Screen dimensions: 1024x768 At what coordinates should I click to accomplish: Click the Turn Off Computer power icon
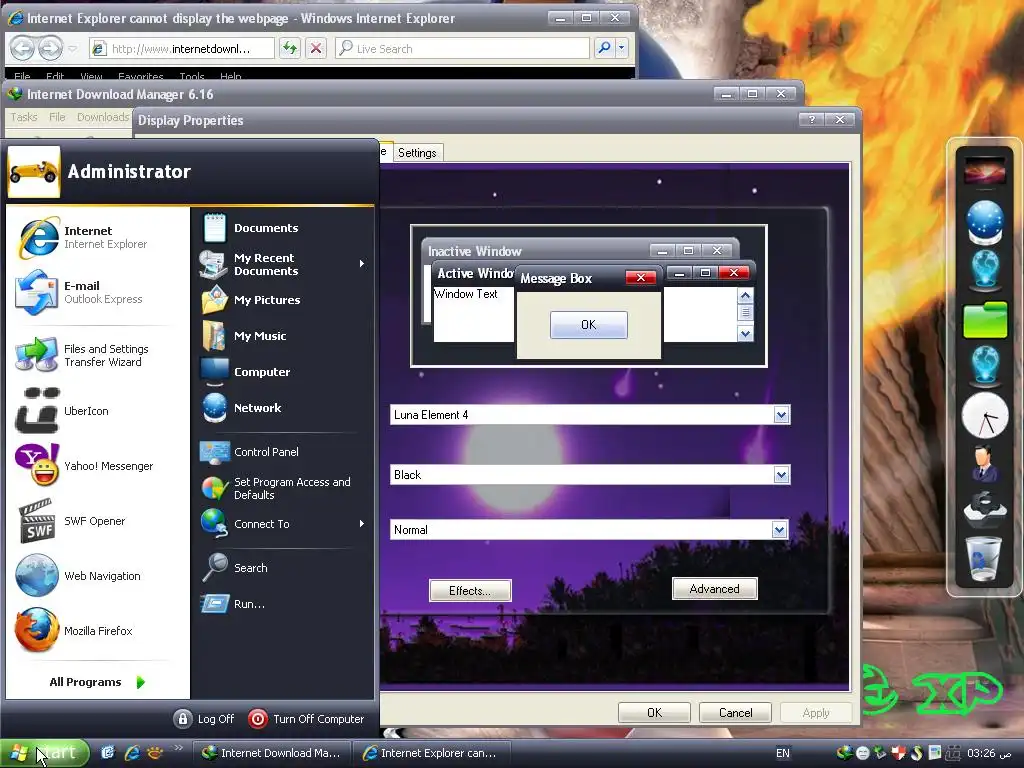pyautogui.click(x=258, y=718)
